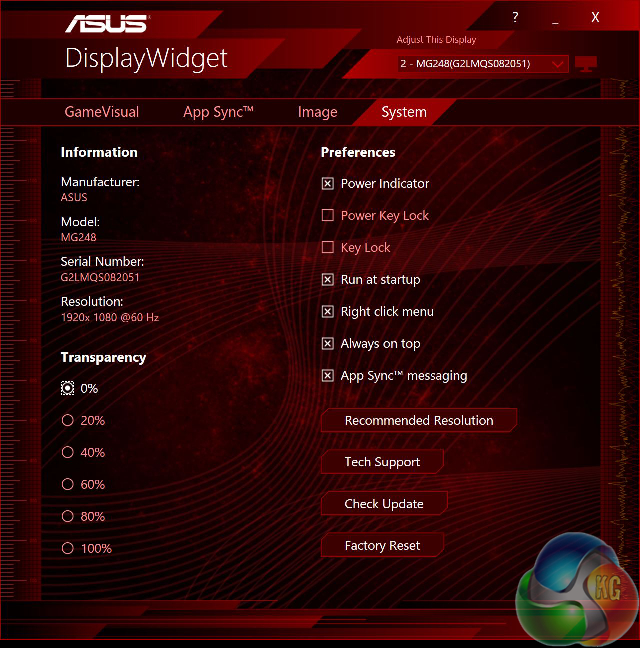Open the MG248 display selection combo box
The image size is (640, 648).
coord(483,64)
